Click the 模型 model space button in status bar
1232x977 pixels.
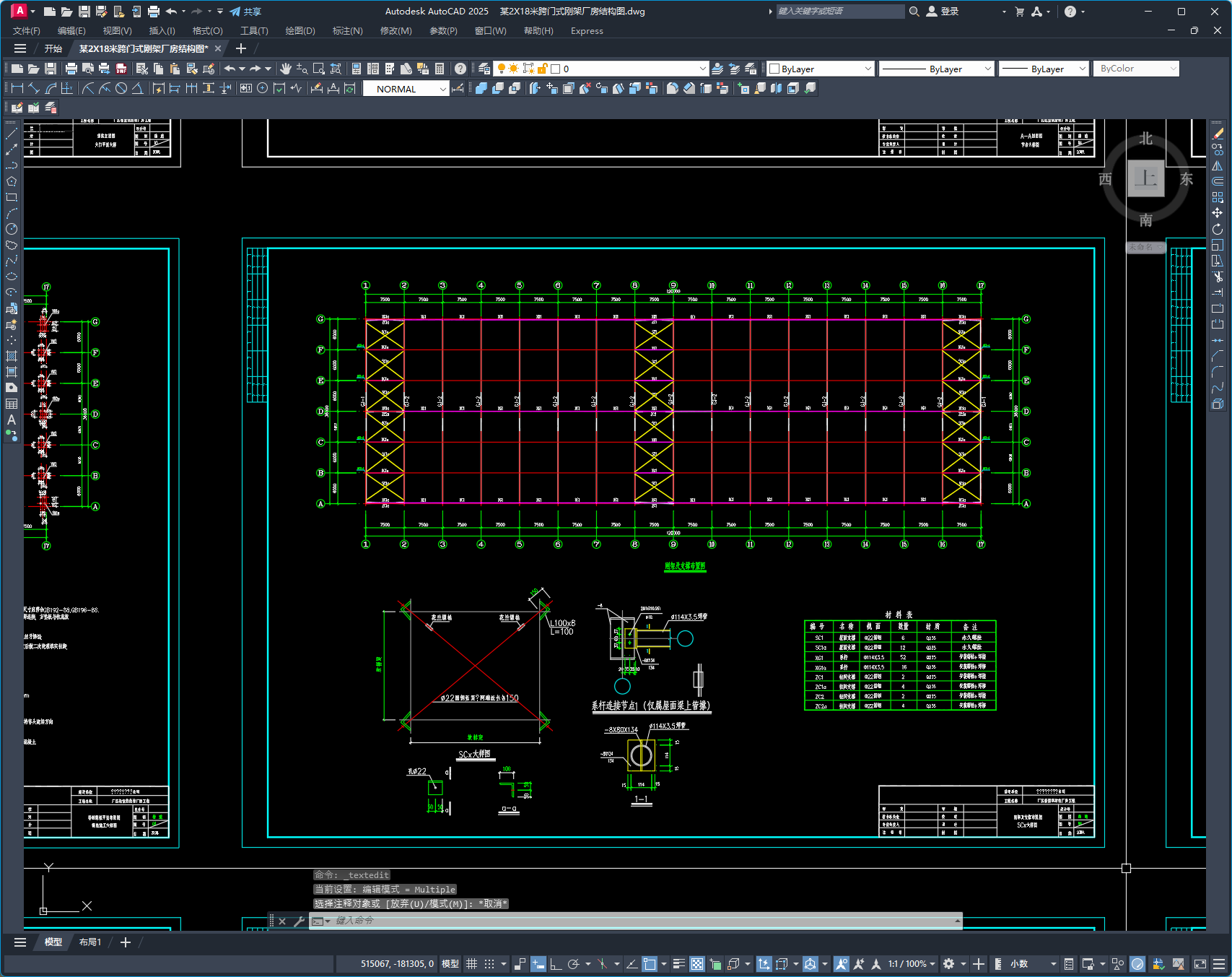450,964
